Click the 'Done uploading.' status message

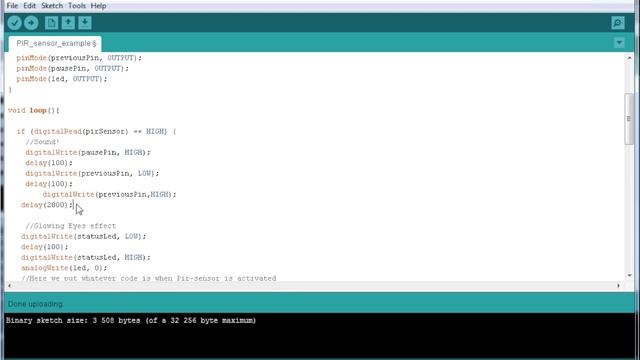coord(36,304)
